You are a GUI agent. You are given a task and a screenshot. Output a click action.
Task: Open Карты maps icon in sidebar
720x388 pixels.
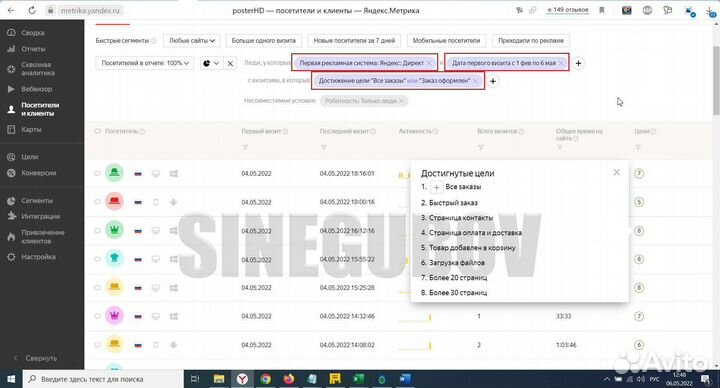point(11,129)
